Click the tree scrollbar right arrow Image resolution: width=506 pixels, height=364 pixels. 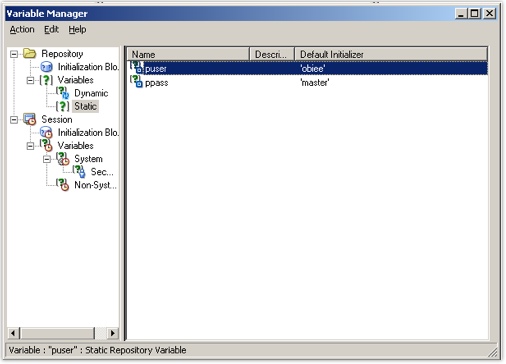(112, 333)
